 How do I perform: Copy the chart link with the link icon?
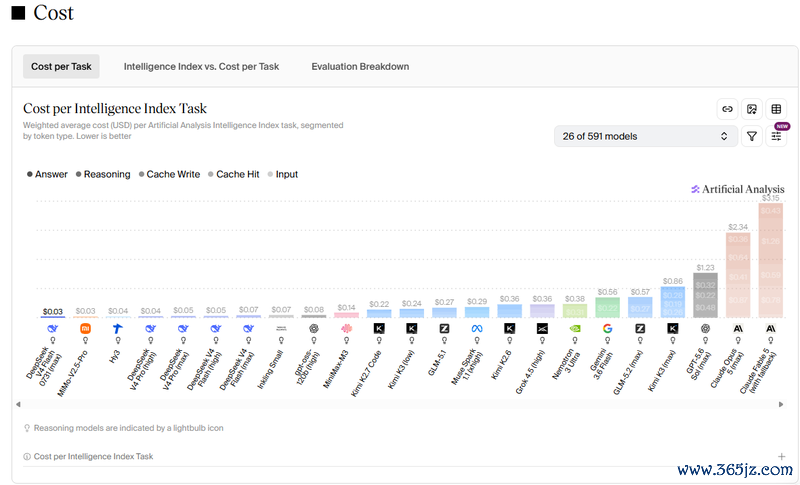point(727,109)
